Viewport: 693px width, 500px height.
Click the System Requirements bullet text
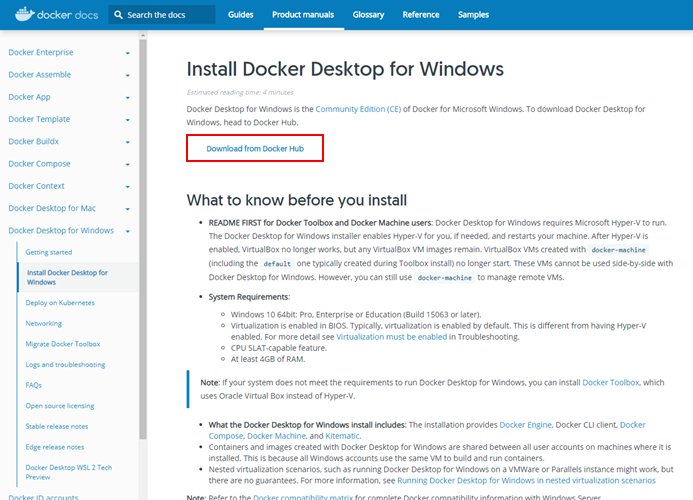(x=249, y=297)
